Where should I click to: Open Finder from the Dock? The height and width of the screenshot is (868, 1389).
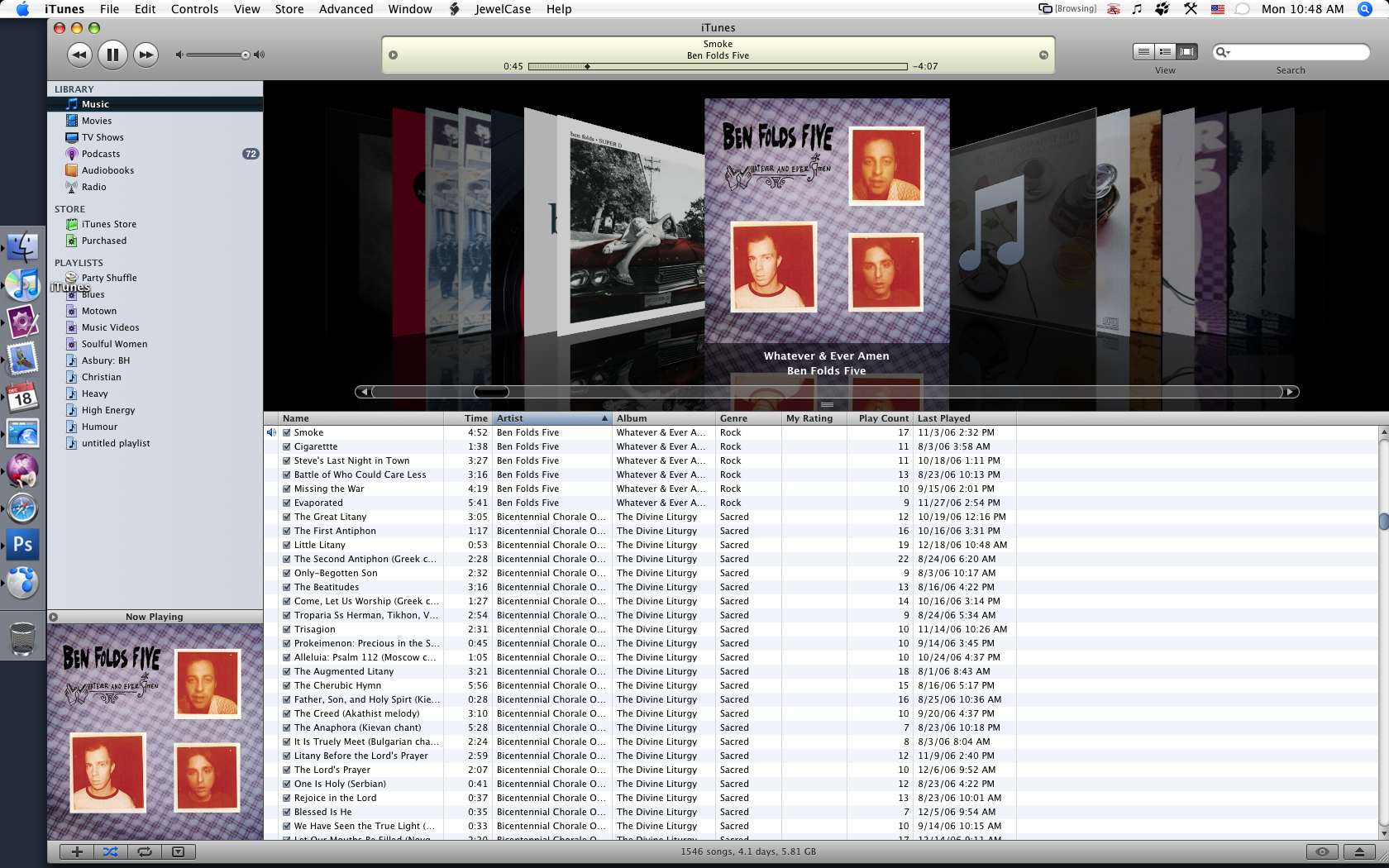point(23,246)
